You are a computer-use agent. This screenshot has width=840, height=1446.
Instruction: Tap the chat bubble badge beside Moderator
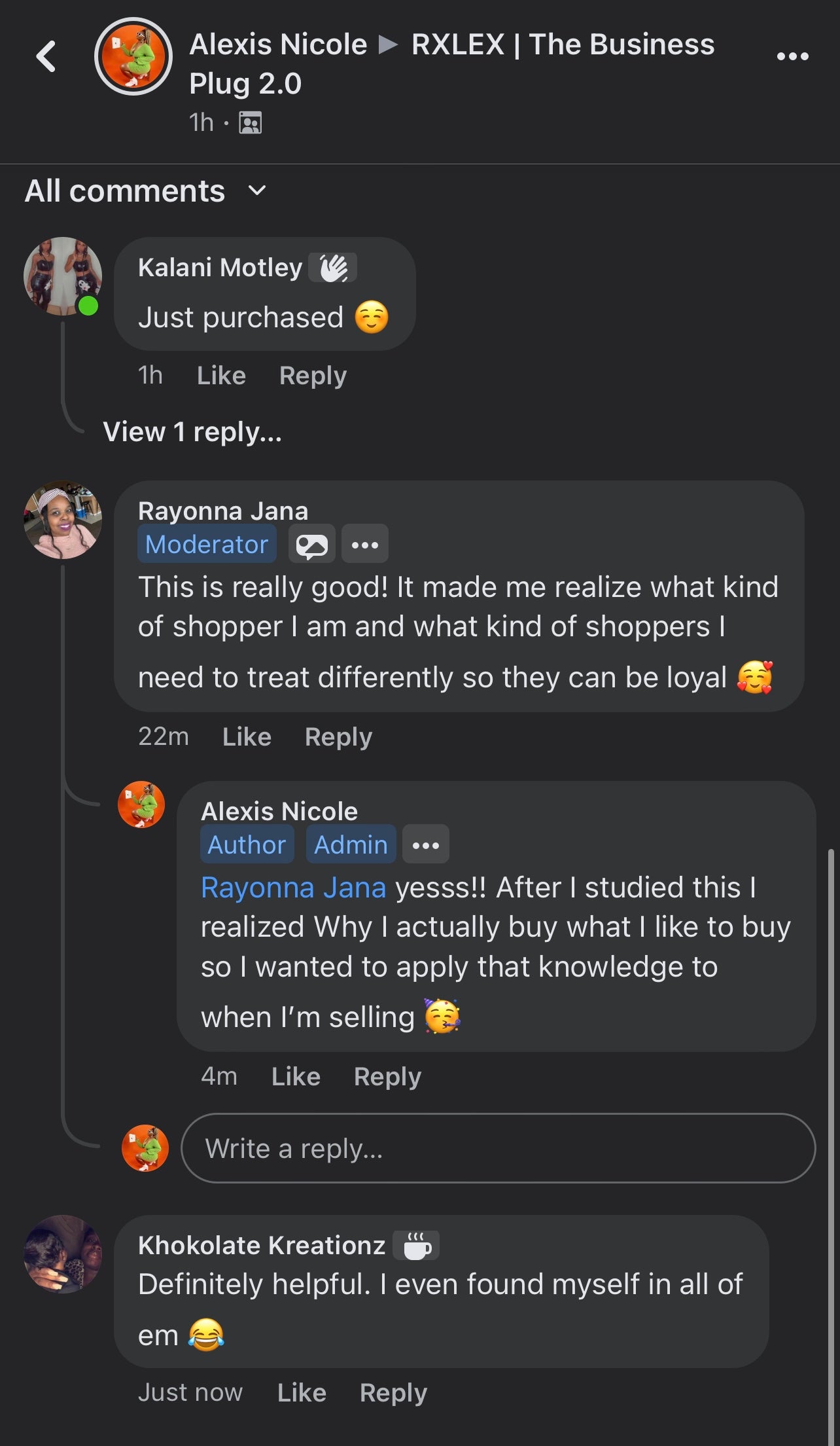coord(312,544)
